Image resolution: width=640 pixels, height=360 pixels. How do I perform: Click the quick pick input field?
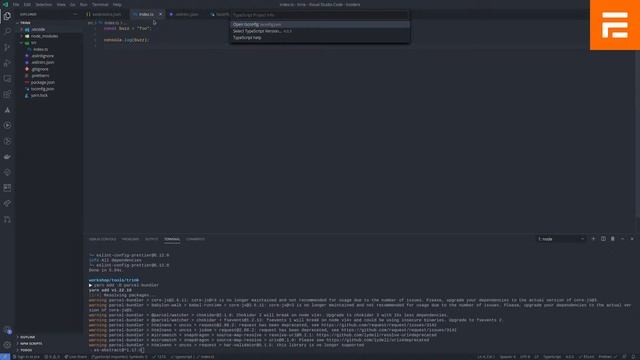point(320,15)
